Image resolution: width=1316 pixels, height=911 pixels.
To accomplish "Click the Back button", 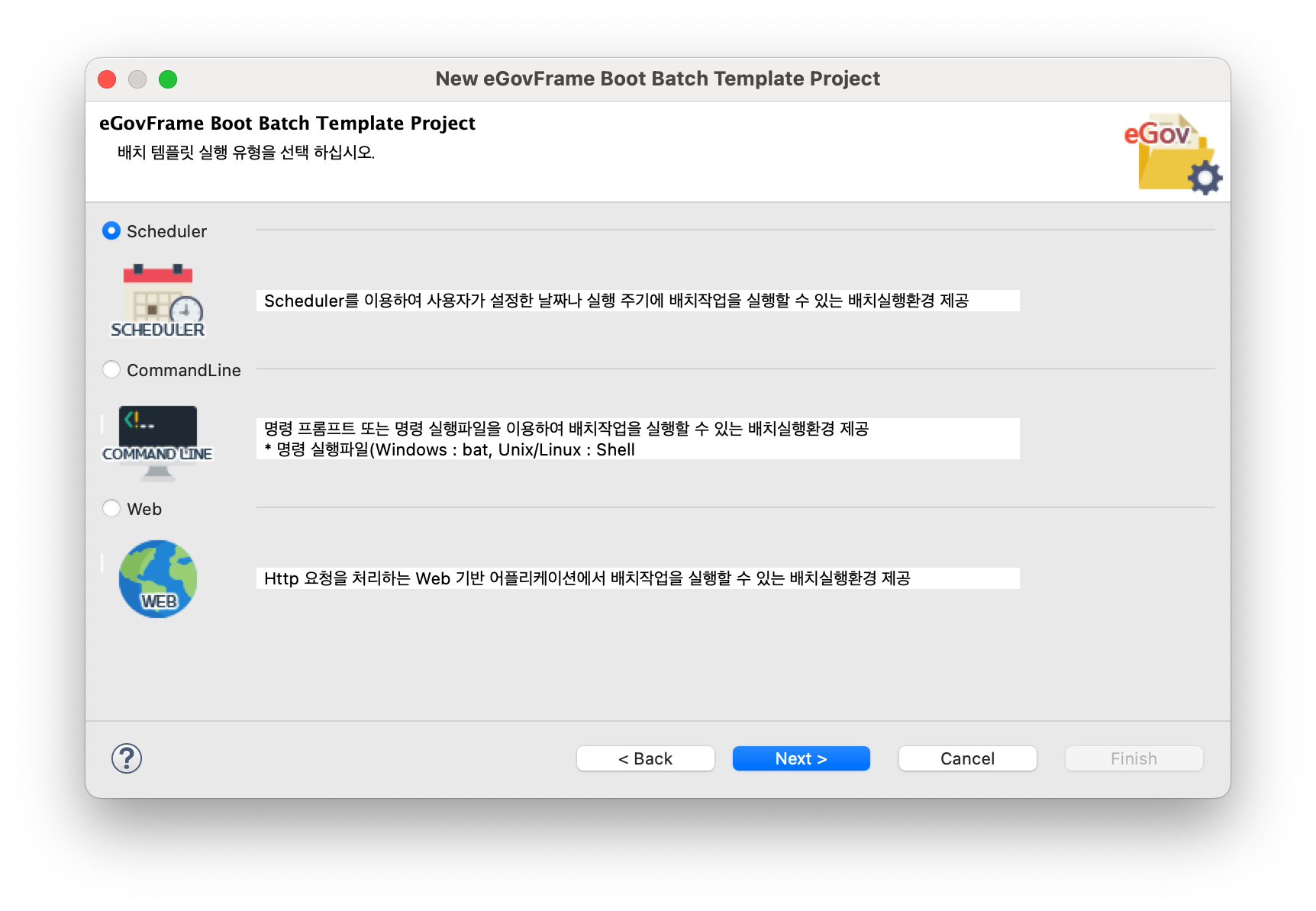I will [x=645, y=758].
